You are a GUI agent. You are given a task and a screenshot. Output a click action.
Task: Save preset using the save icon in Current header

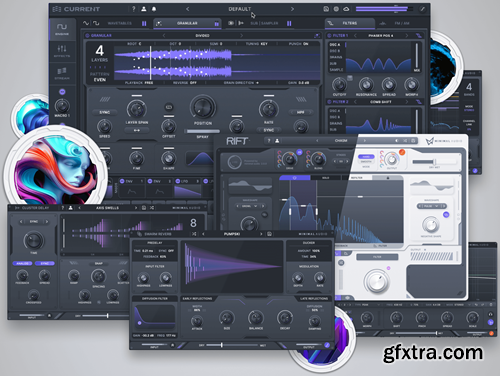[326, 9]
